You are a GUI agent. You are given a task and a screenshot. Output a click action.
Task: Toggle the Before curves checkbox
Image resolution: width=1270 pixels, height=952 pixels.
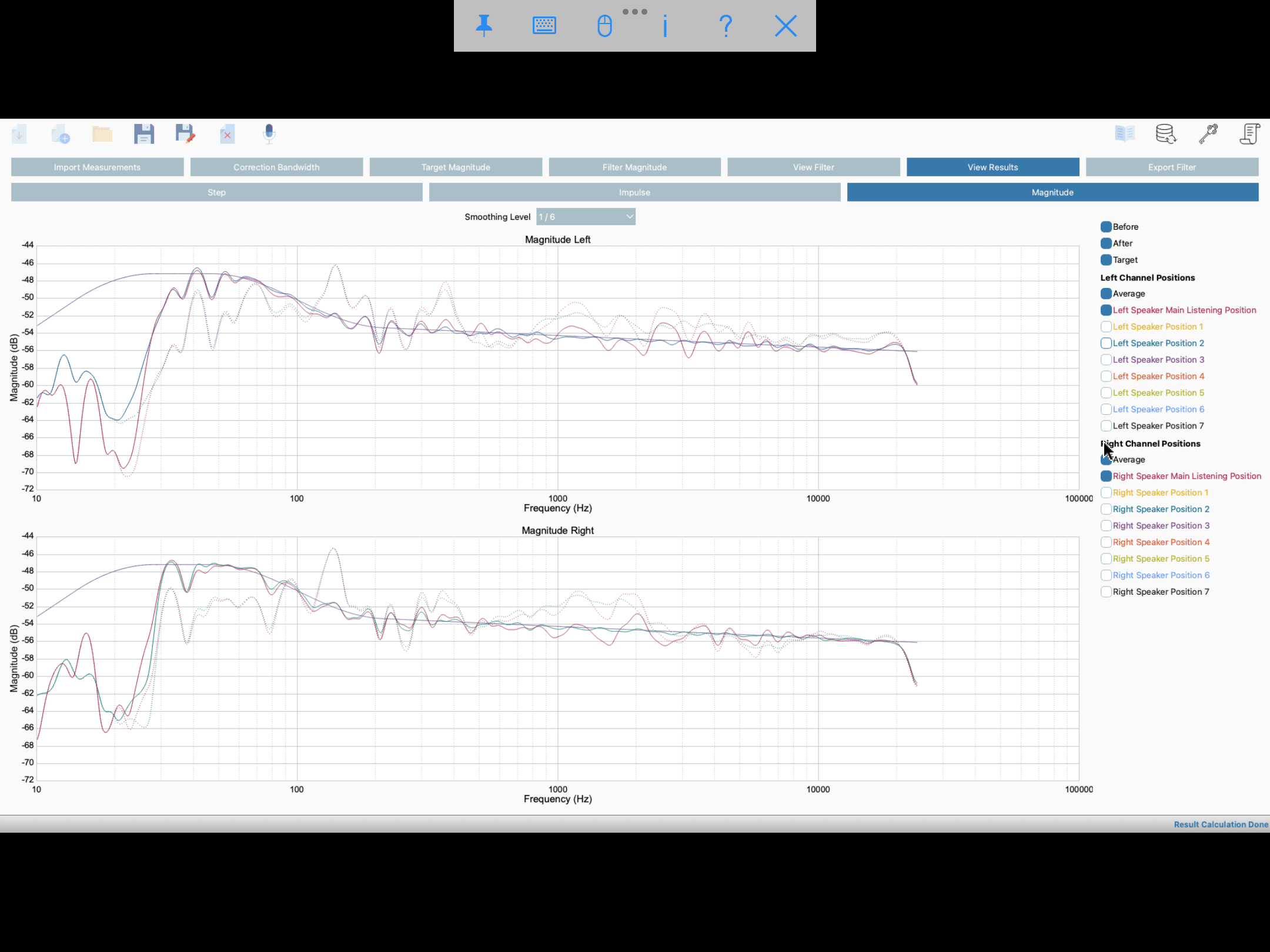pyautogui.click(x=1106, y=227)
